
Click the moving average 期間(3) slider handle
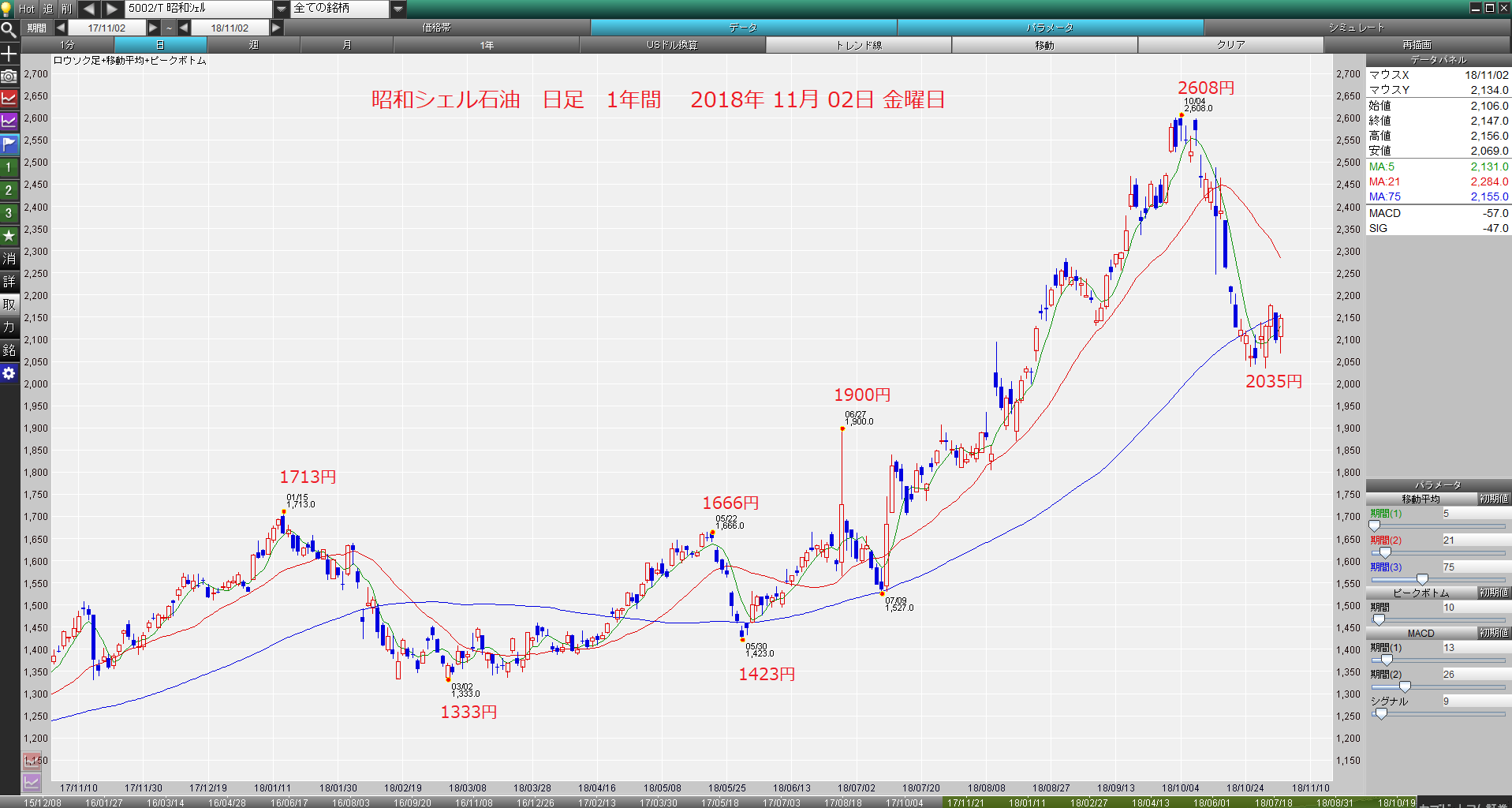(x=1422, y=579)
